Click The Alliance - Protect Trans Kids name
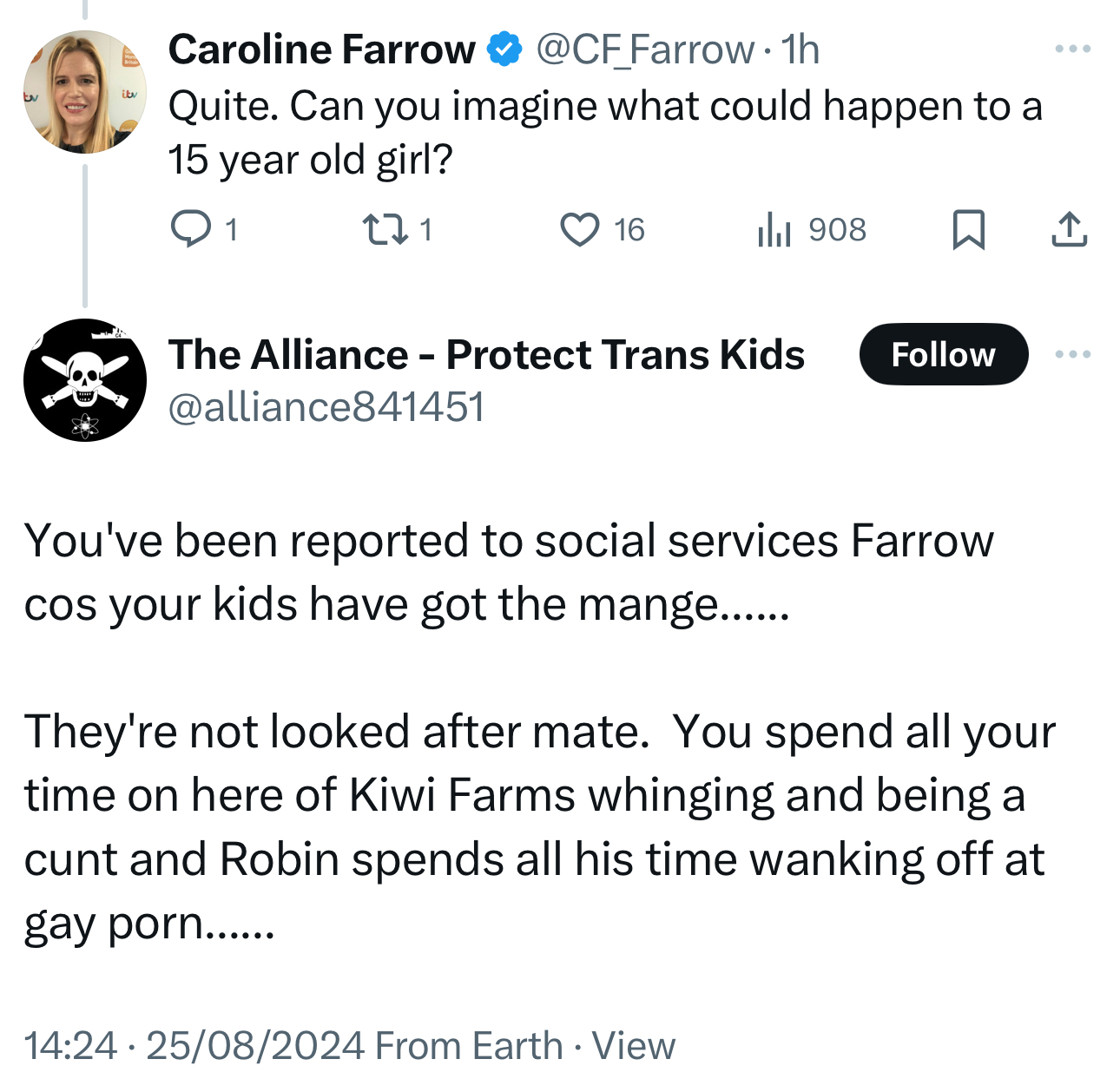 point(486,354)
